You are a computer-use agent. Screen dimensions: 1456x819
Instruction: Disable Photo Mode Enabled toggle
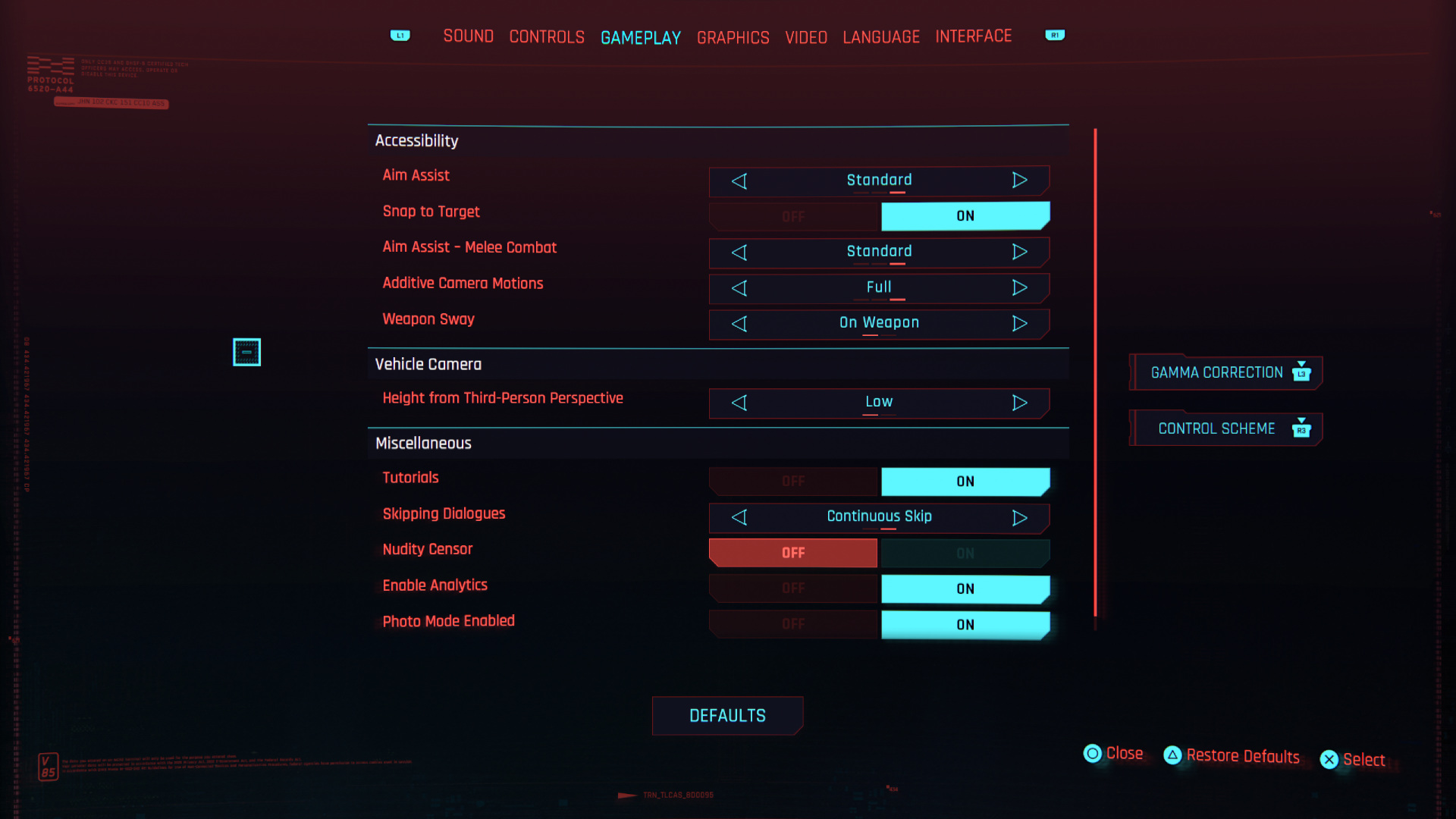[x=793, y=624]
